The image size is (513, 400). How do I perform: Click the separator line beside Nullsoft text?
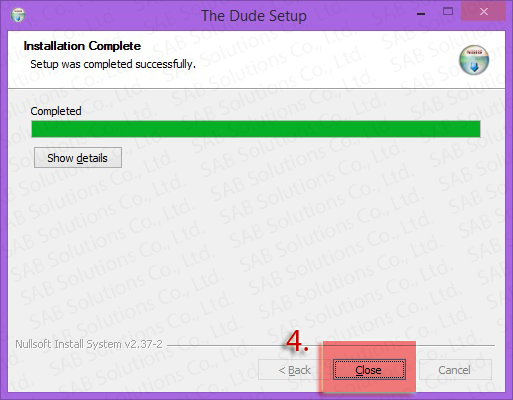coord(331,345)
